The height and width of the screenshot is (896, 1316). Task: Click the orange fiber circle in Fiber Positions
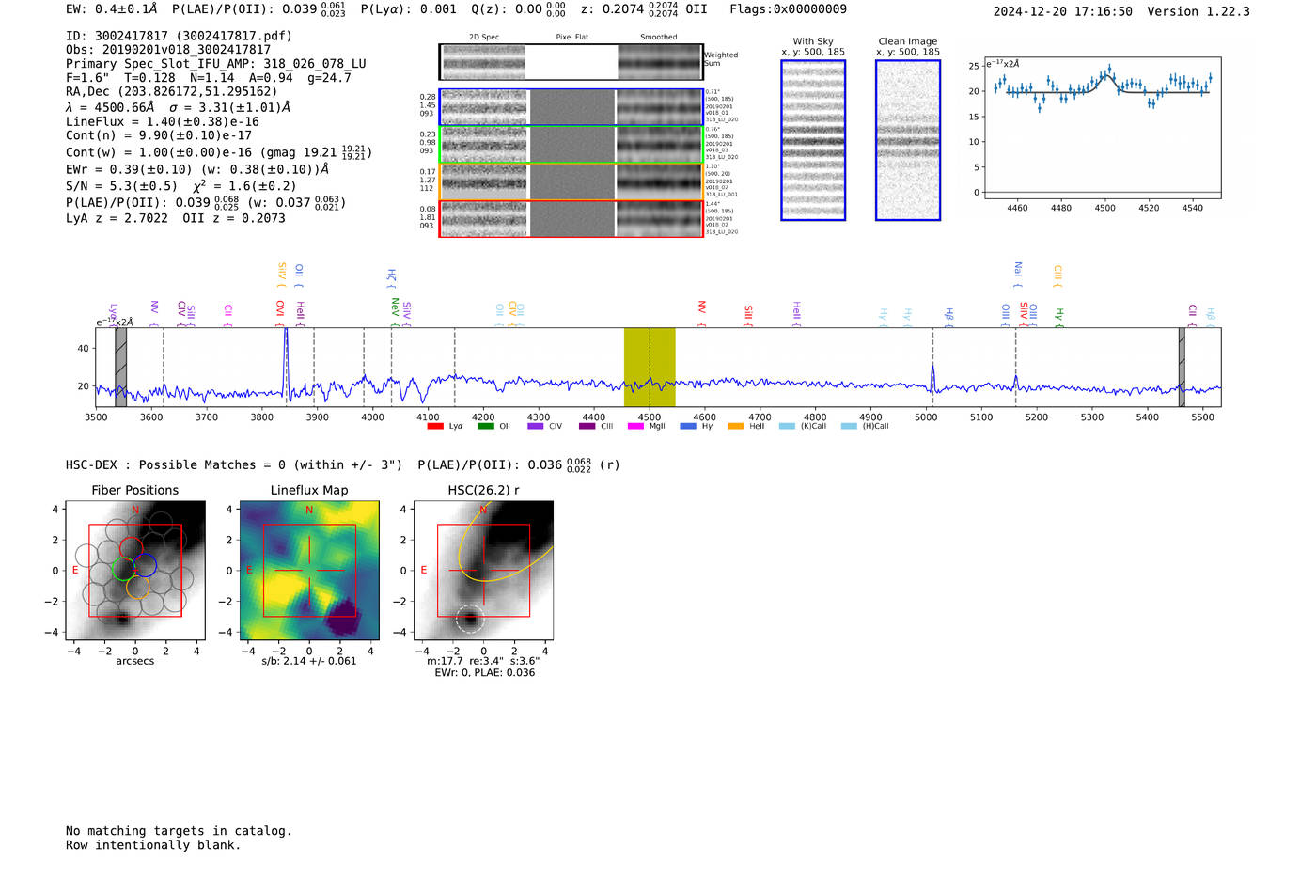137,588
